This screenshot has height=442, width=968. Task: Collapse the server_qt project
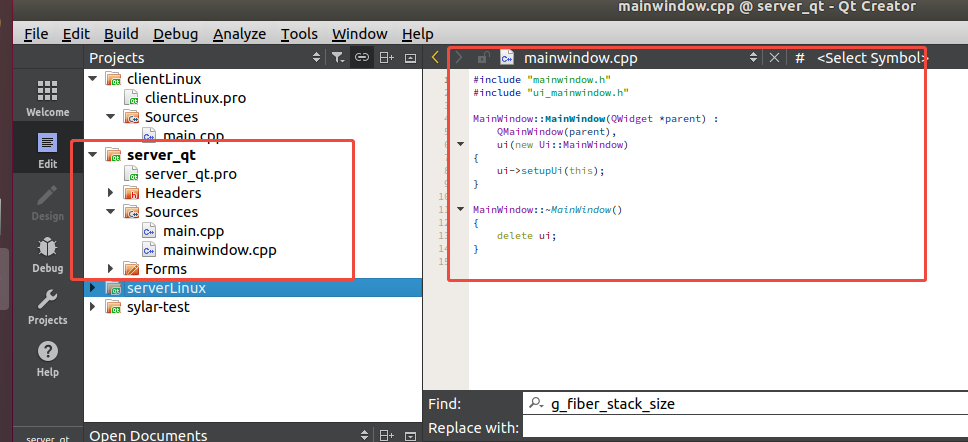93,155
